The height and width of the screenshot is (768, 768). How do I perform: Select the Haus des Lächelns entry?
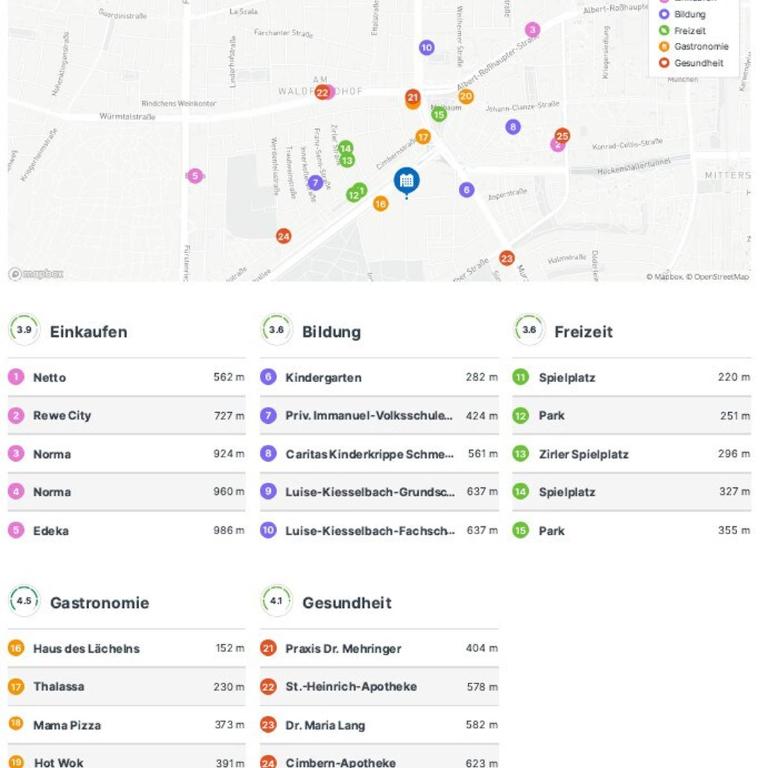click(x=126, y=648)
